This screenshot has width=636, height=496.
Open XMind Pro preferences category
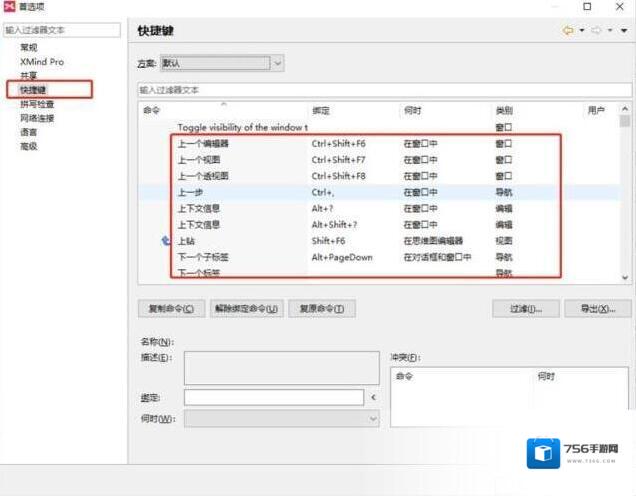41,62
